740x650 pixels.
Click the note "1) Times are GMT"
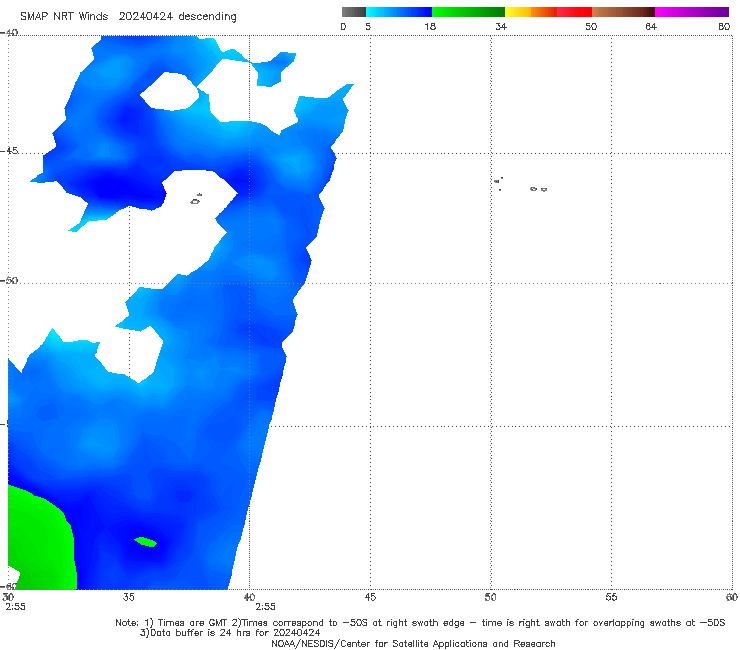coord(186,623)
